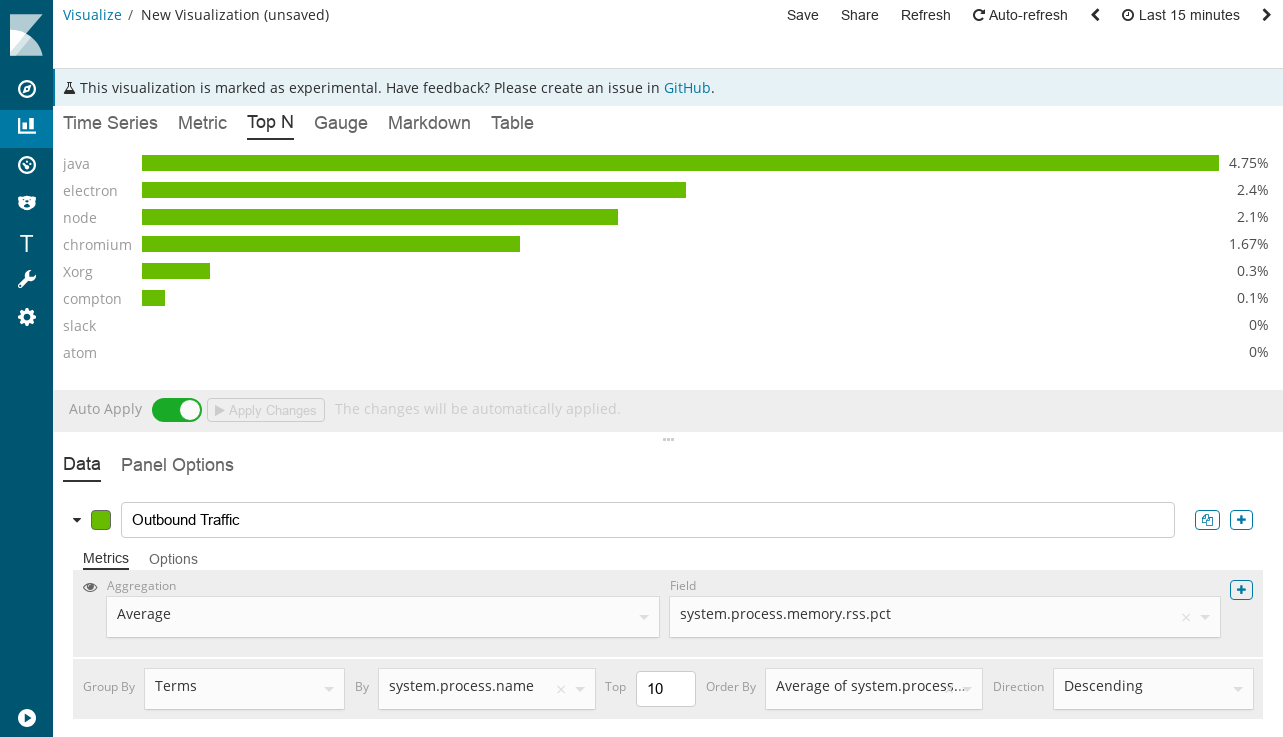
Task: Click the previous time range arrow
Action: click(1096, 15)
